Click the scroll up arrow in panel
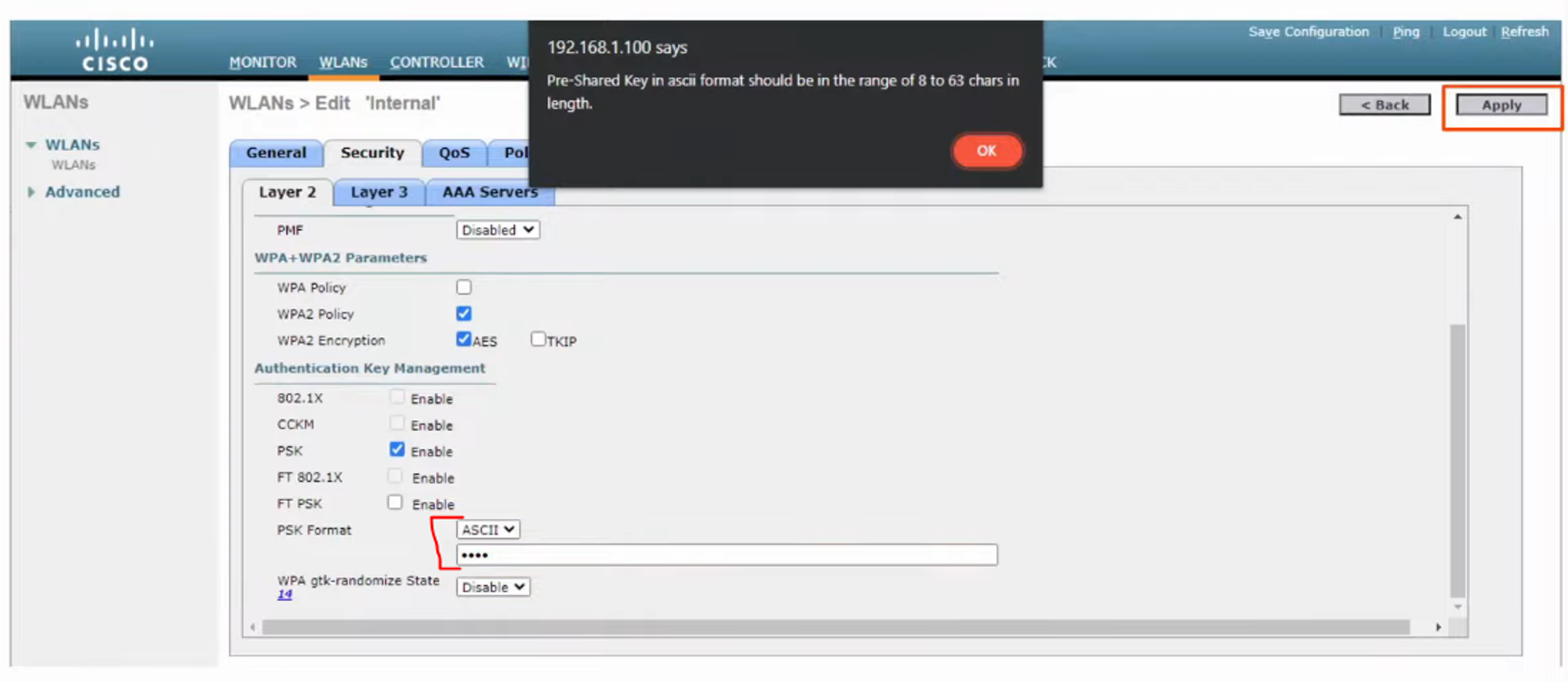 (x=1457, y=217)
